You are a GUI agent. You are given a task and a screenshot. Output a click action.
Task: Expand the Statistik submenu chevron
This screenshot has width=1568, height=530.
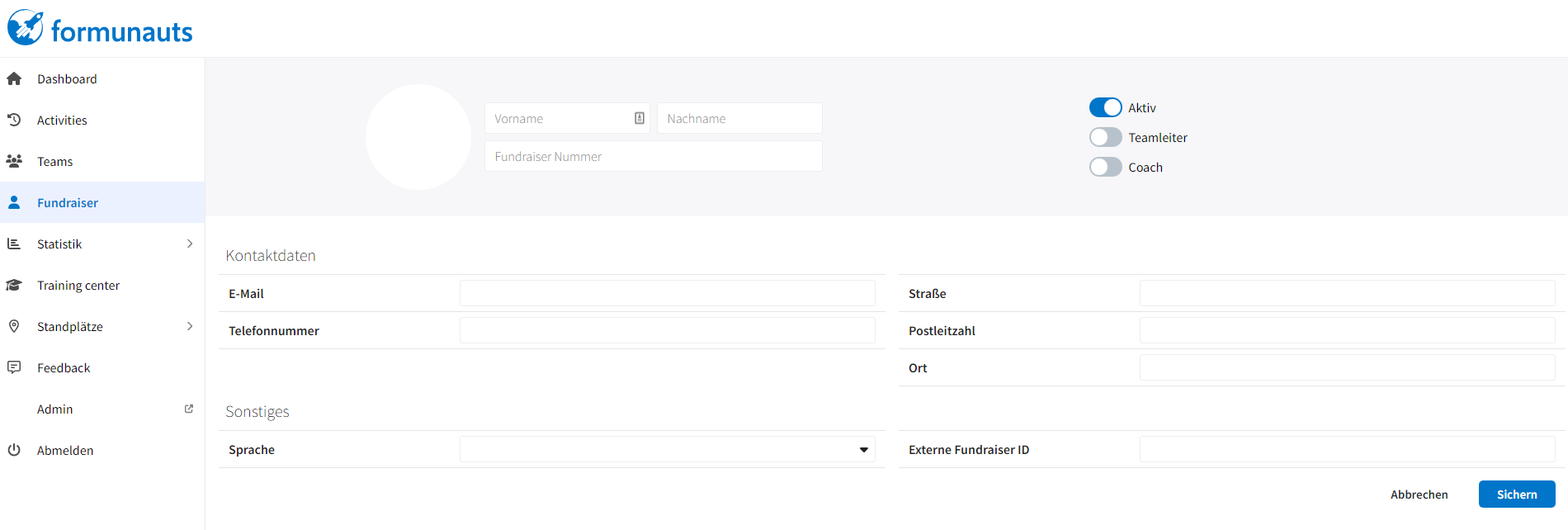point(190,244)
